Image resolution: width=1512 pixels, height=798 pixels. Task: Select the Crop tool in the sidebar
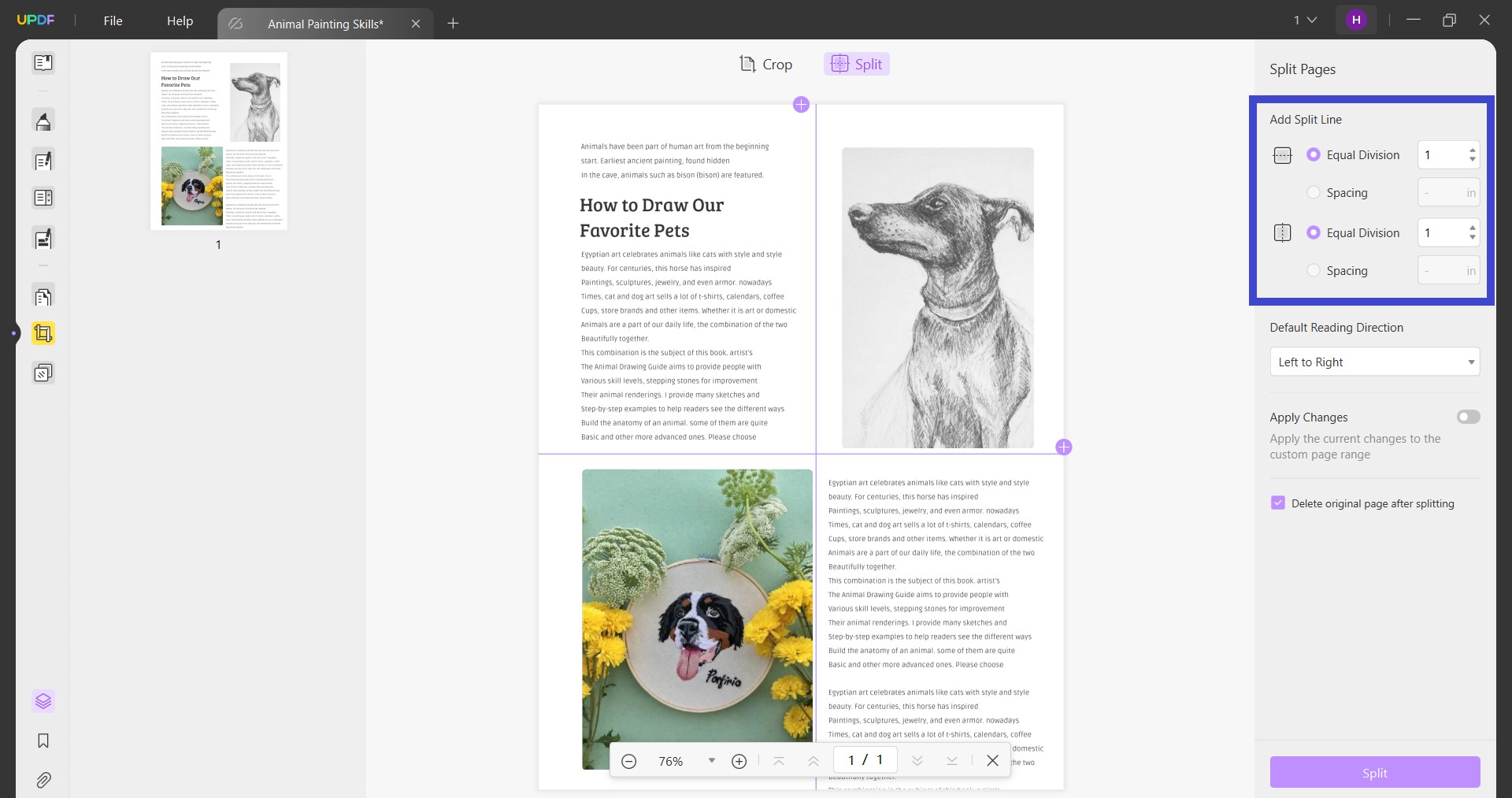43,333
